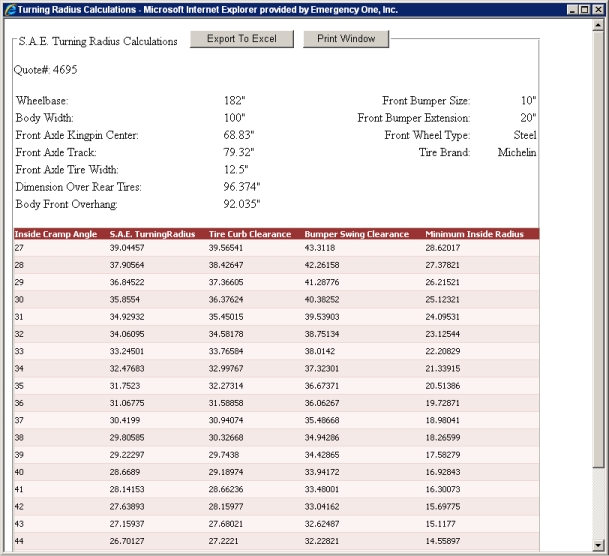This screenshot has height=556, width=609.
Task: Click bumper swing clearance value 37.32301
Action: tap(322, 368)
